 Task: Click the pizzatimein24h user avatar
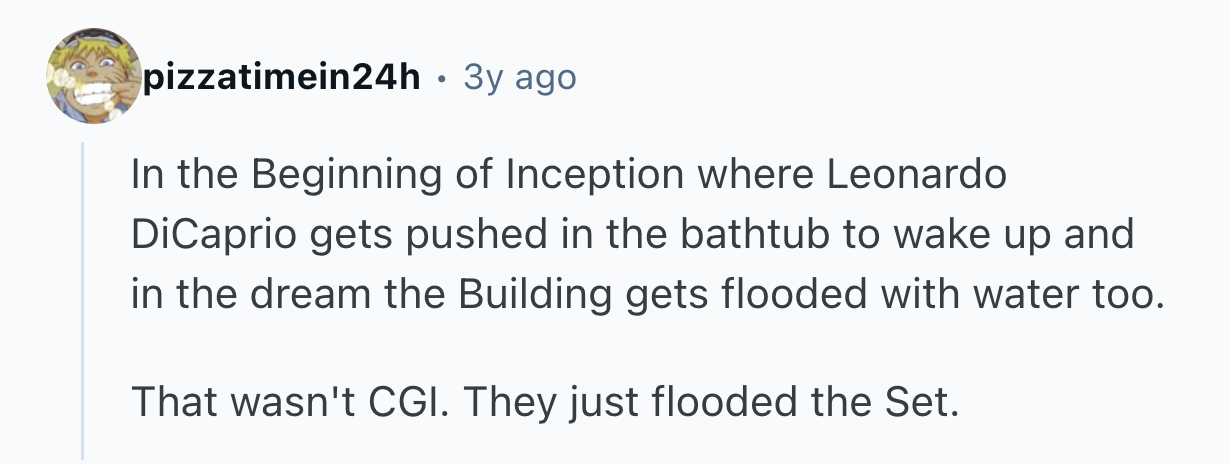point(94,76)
